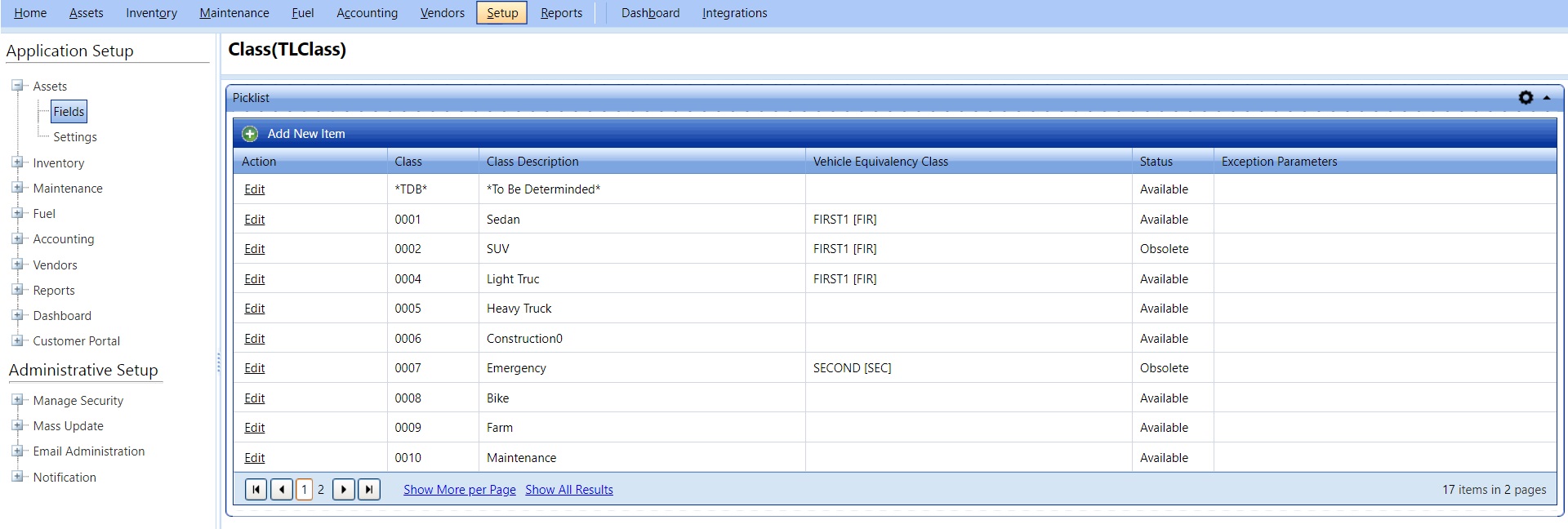Open the Integrations menu
This screenshot has width=1568, height=529.
(x=734, y=13)
